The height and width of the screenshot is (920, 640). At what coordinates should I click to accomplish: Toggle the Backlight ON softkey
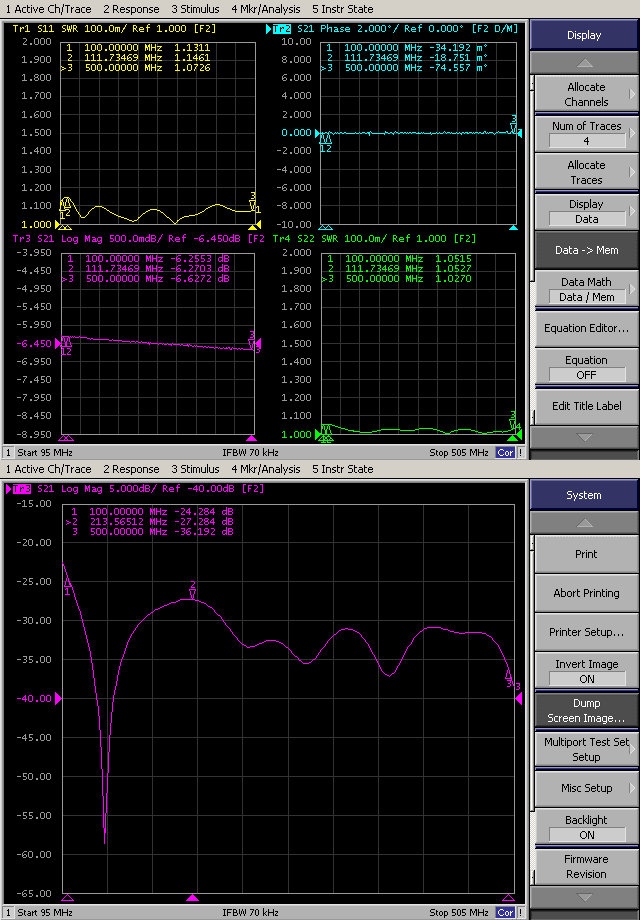[x=586, y=827]
